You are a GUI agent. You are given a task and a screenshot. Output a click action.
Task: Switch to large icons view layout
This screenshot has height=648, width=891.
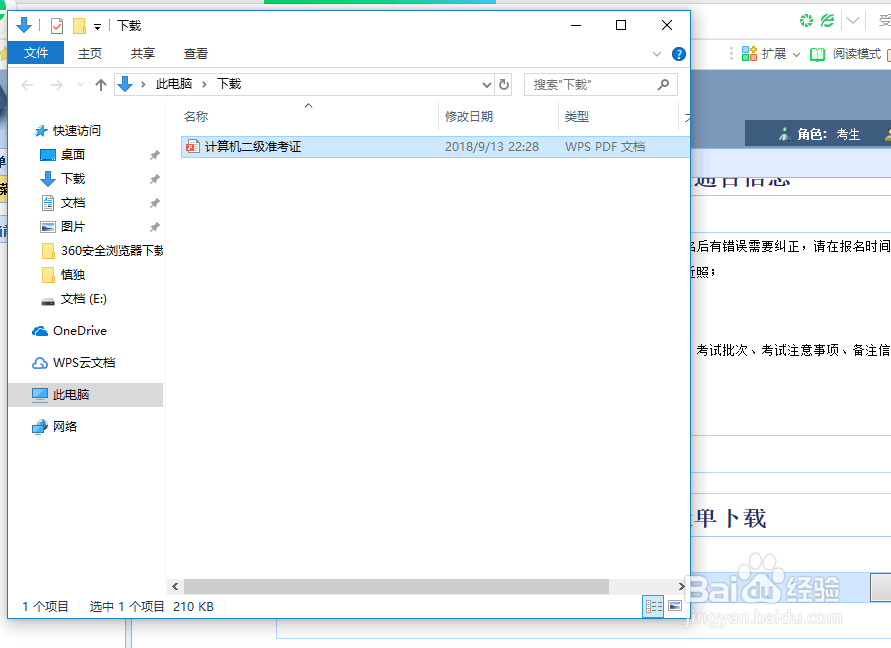click(675, 606)
